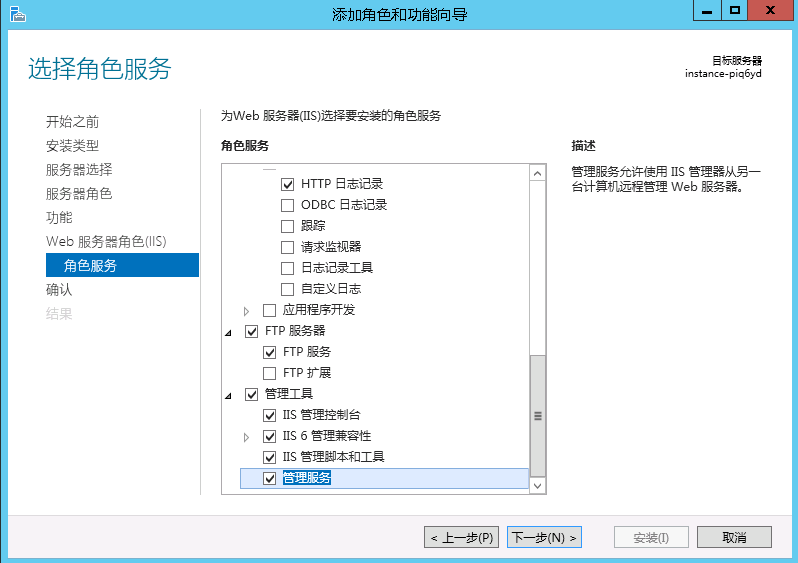Check the 日志记录工具 checkbox
The image size is (798, 563).
tap(288, 268)
